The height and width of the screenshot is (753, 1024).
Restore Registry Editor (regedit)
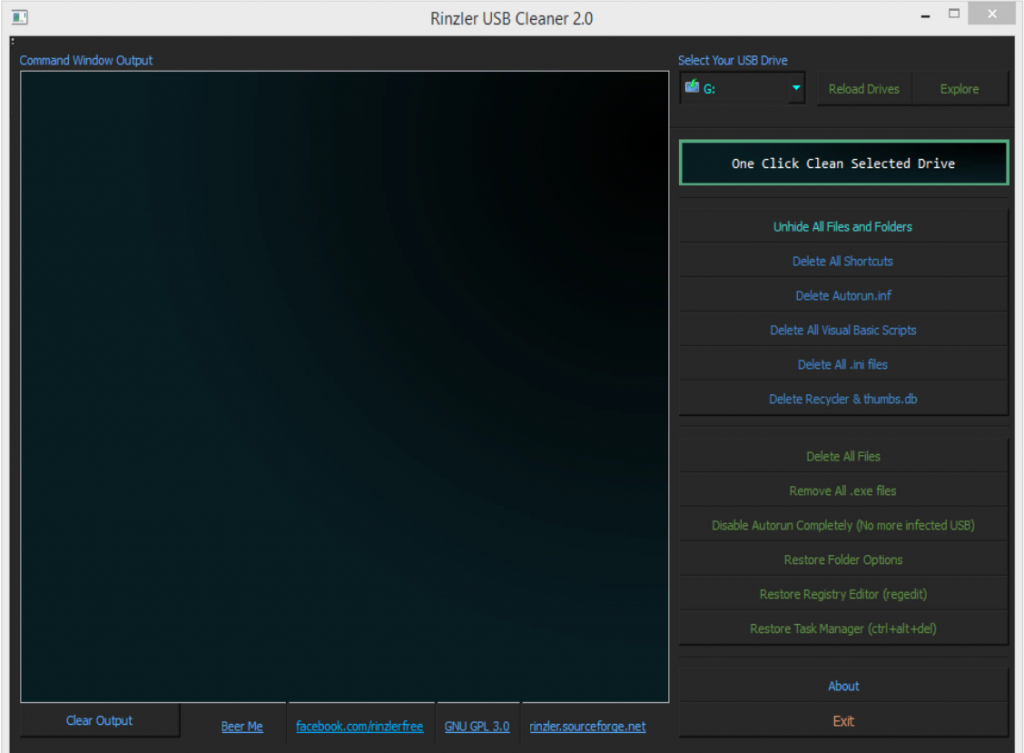(843, 594)
